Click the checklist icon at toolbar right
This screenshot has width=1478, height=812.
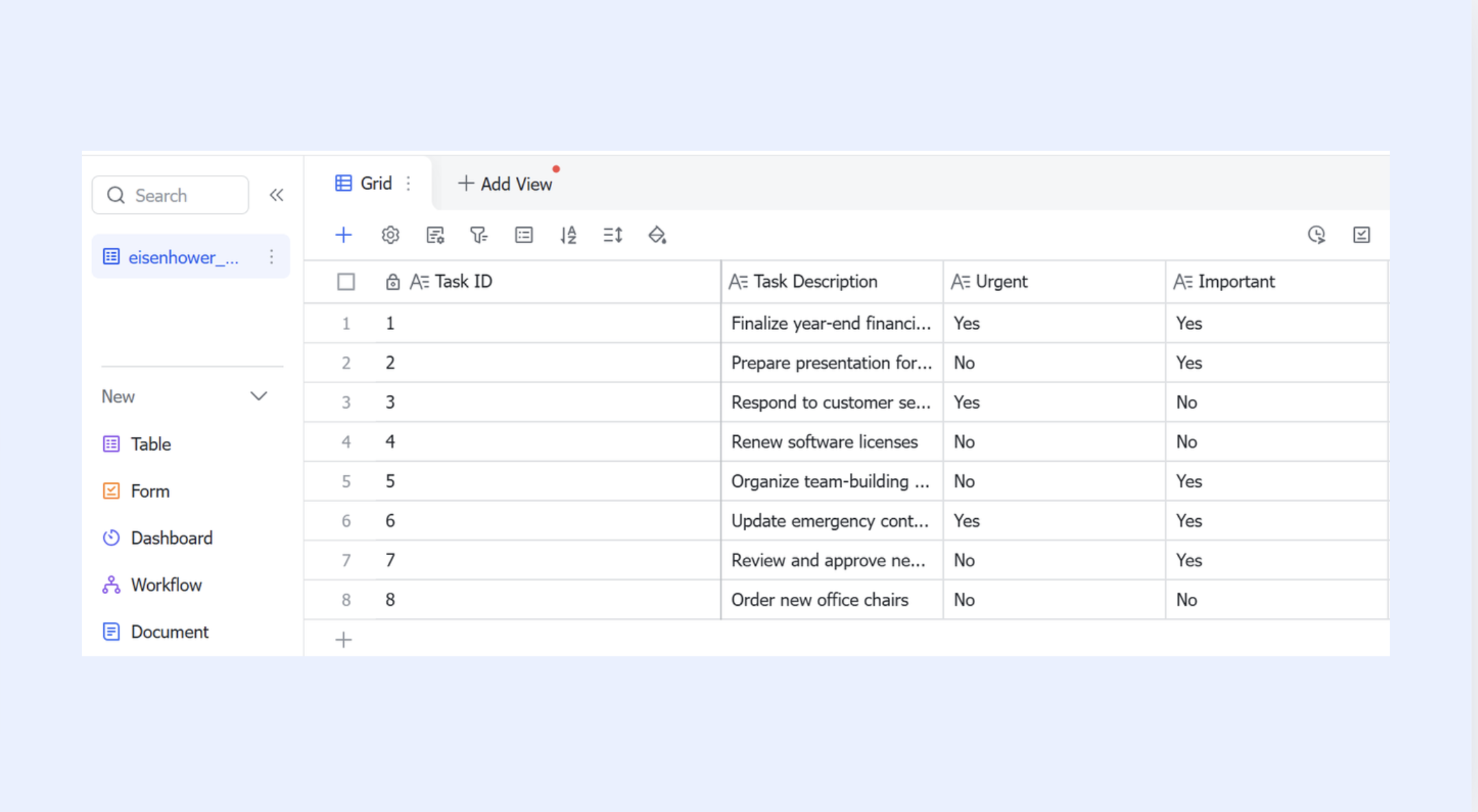pos(1361,235)
